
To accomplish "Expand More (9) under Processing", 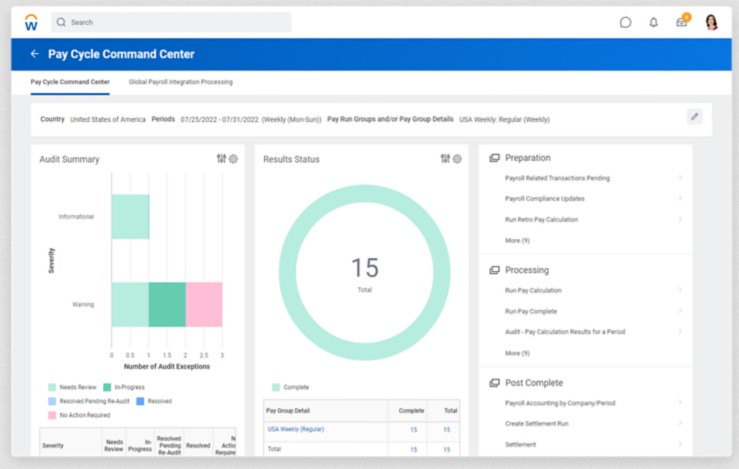I will tap(517, 353).
